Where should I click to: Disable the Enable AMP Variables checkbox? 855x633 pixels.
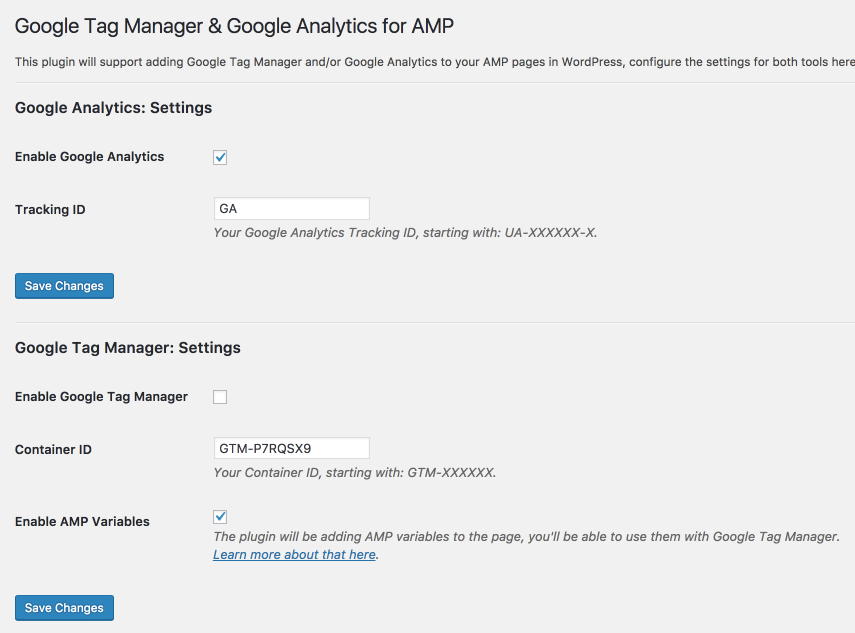220,516
